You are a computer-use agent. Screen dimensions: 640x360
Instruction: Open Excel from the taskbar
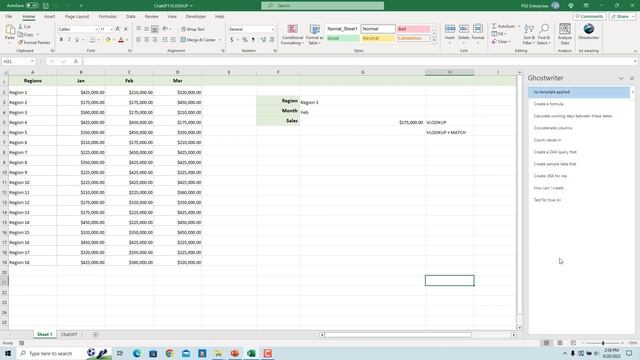point(251,353)
